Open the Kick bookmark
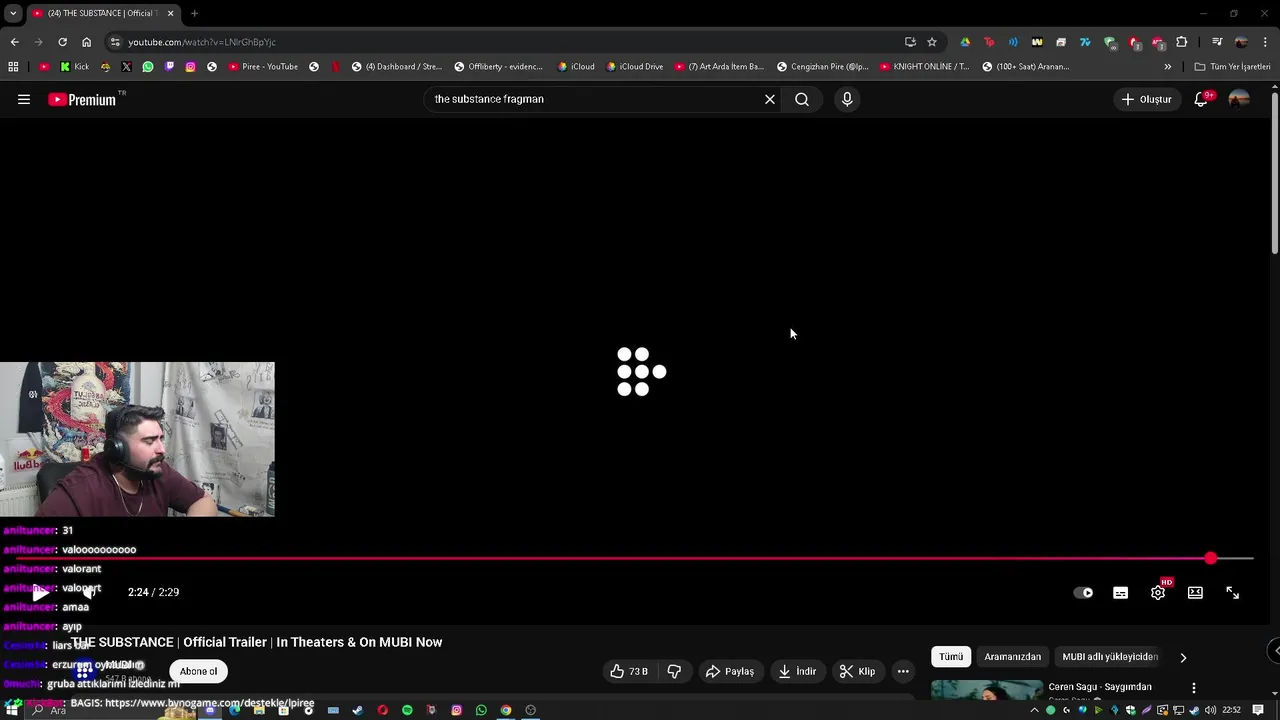This screenshot has height=720, width=1280. 74,67
